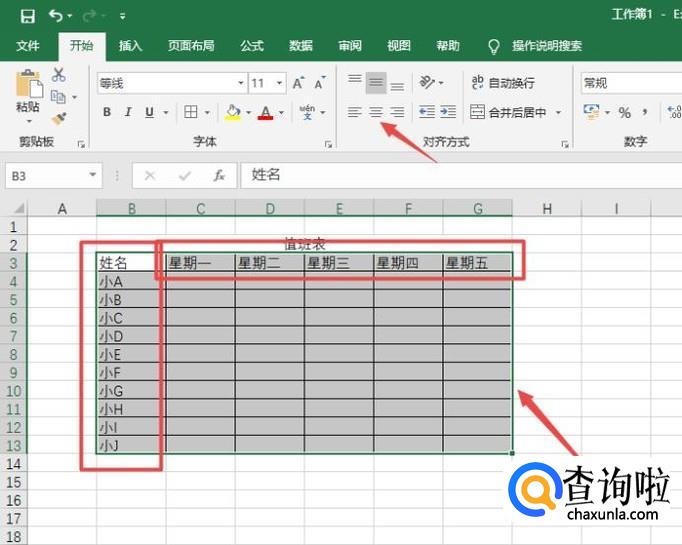The width and height of the screenshot is (682, 545).
Task: Click the Decrease Font Size icon
Action: pos(320,83)
